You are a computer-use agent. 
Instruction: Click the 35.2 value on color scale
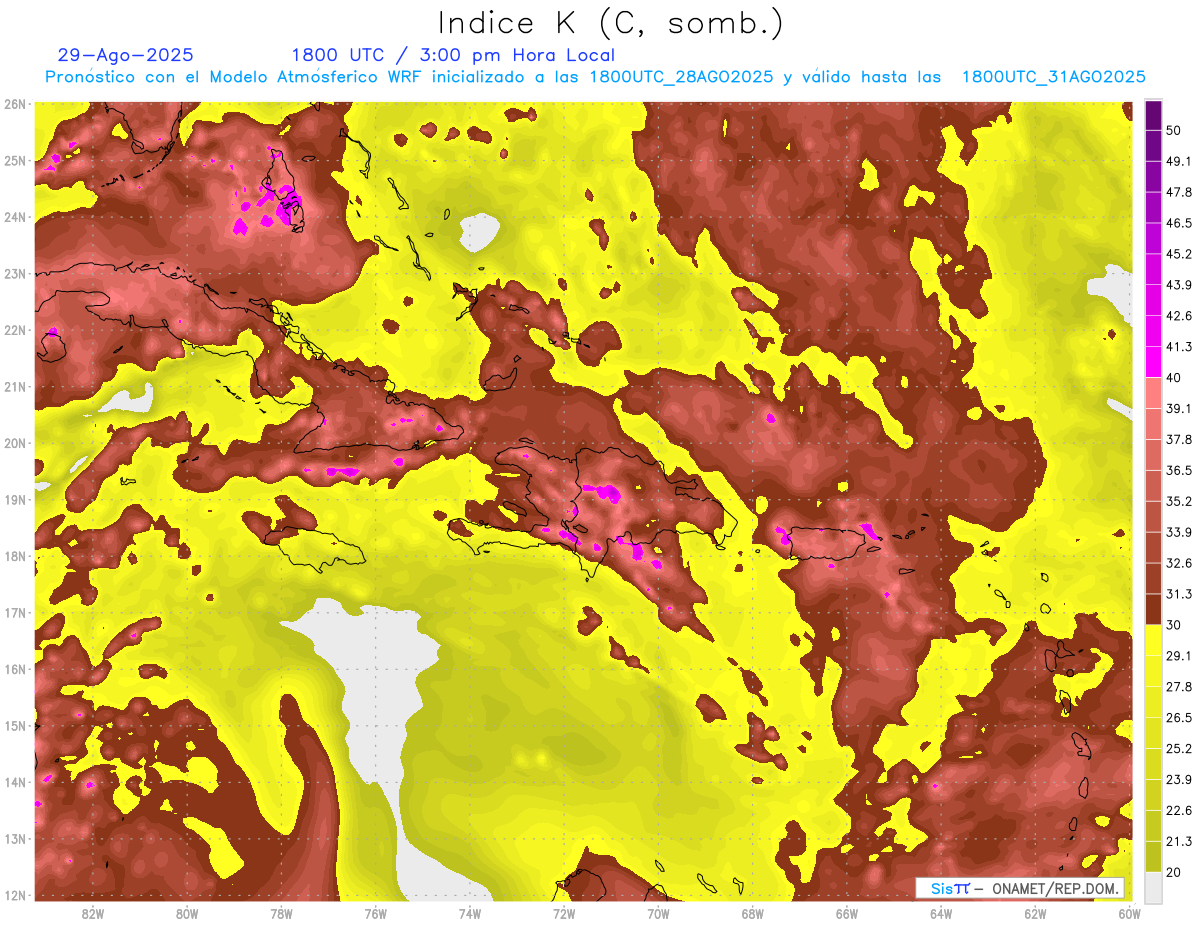tap(1178, 501)
